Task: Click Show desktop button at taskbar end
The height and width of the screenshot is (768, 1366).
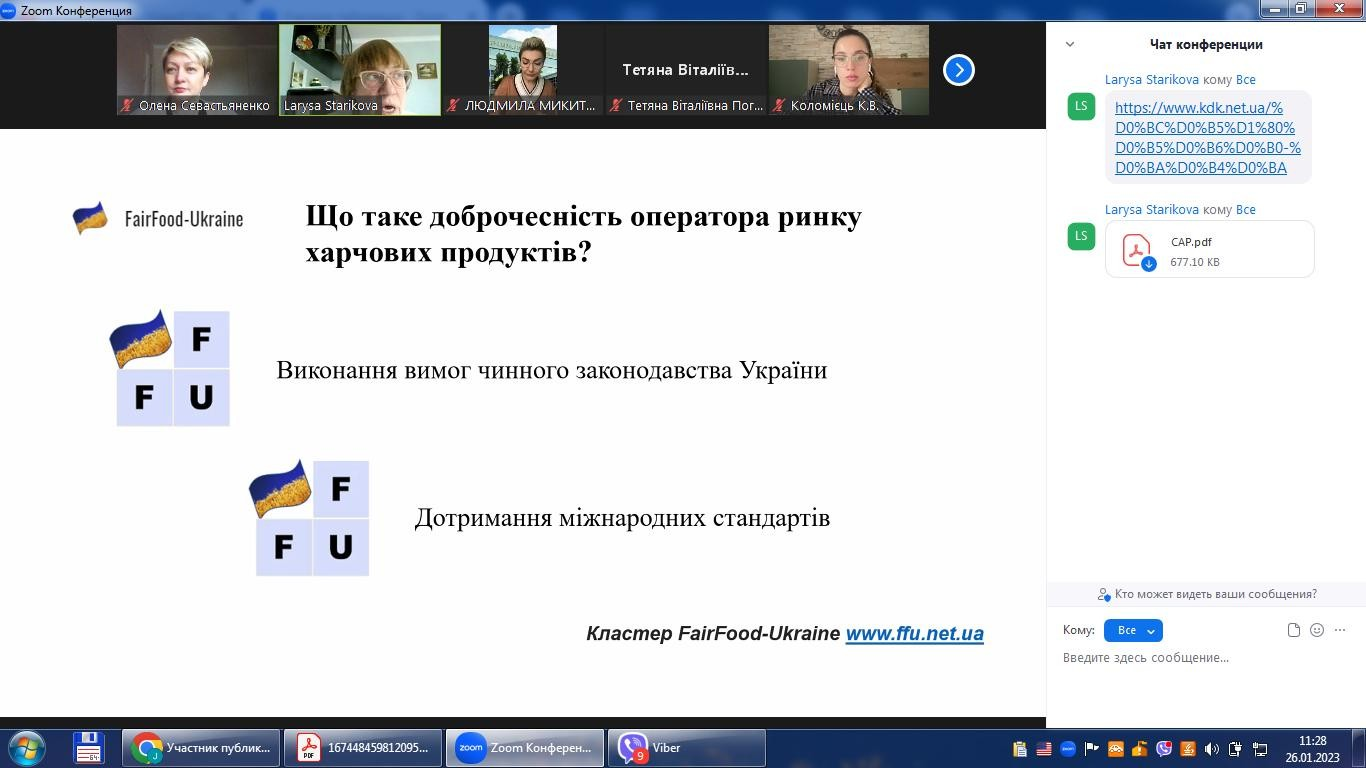Action: (x=1359, y=748)
